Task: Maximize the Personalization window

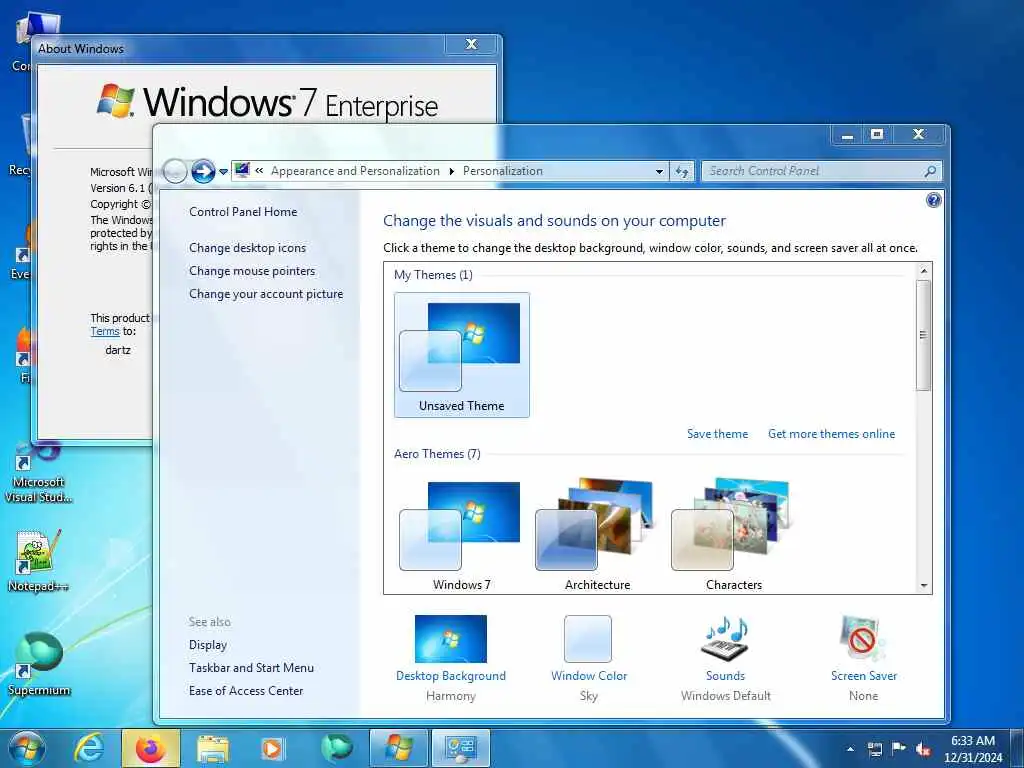Action: coord(877,135)
